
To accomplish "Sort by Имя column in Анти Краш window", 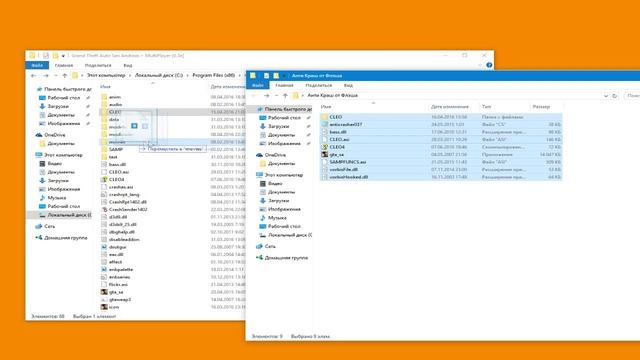I will [326, 107].
